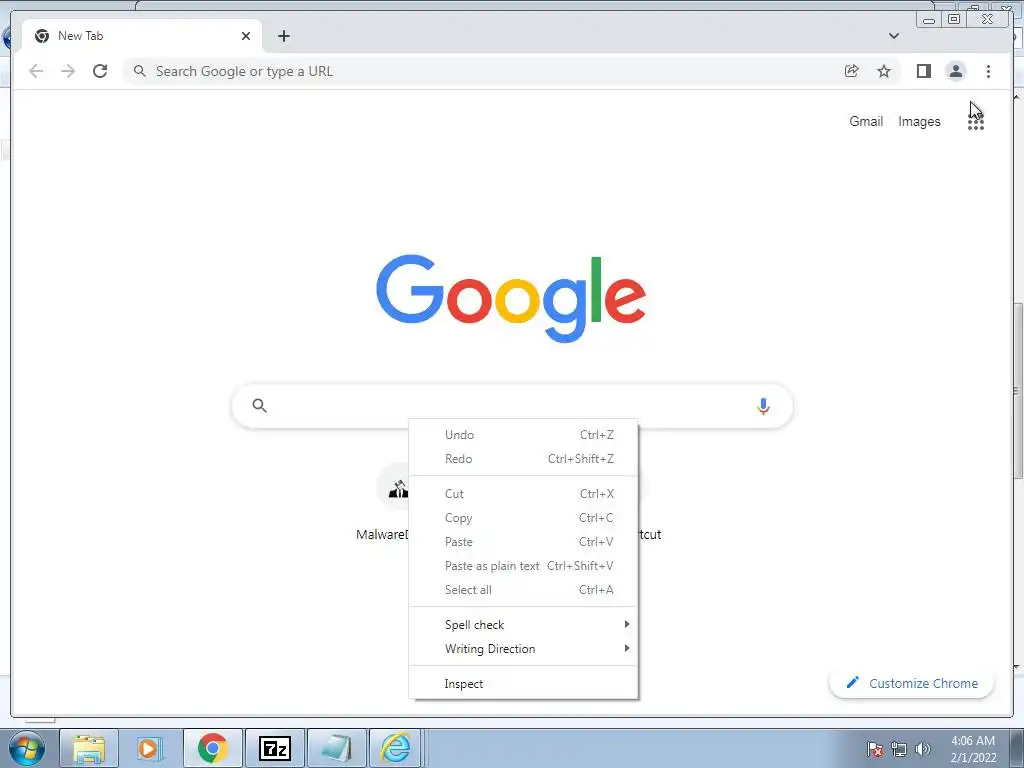Open the profile avatar icon
Viewport: 1024px width, 768px height.
(955, 71)
